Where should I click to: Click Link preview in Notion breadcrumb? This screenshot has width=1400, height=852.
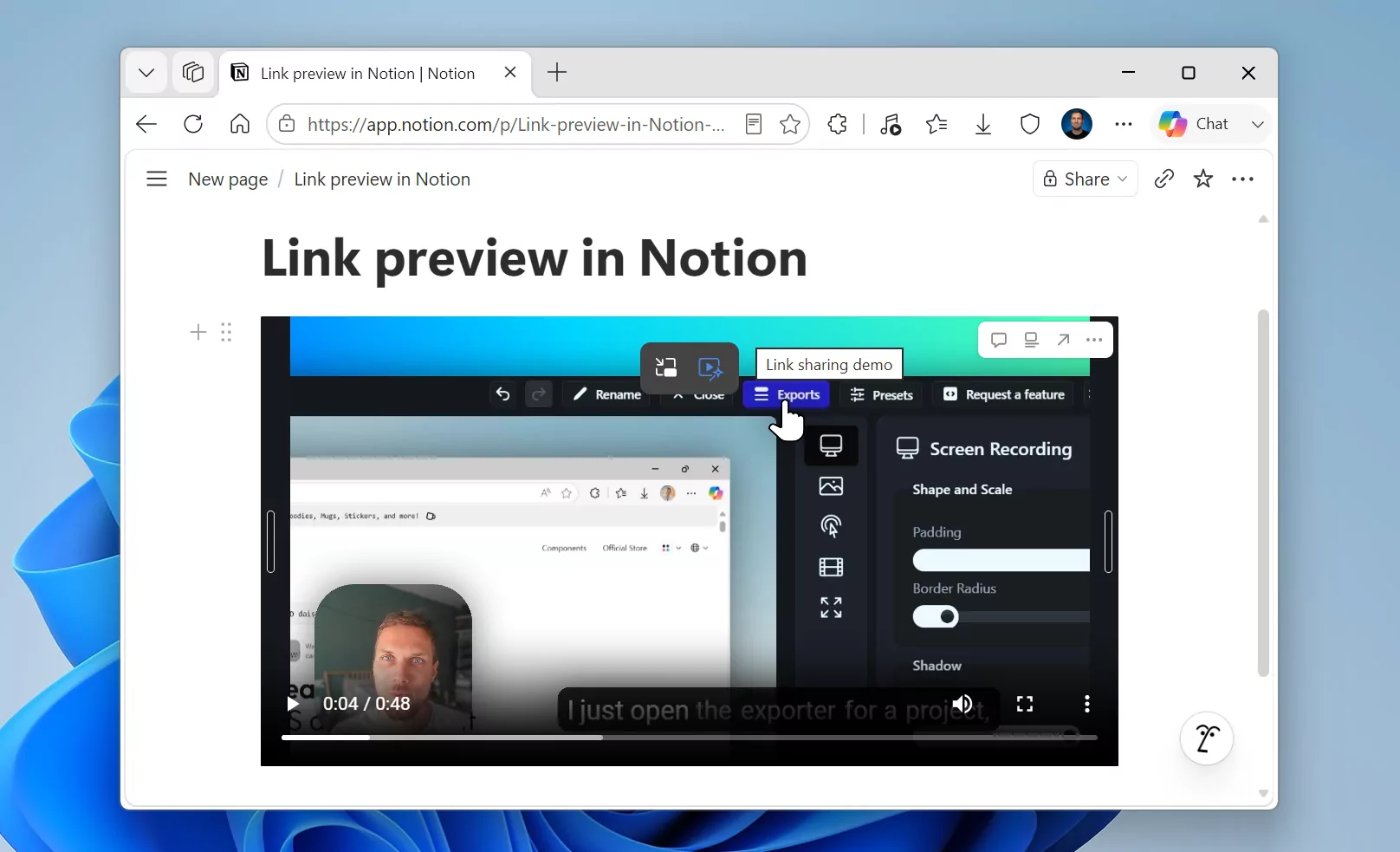(x=382, y=179)
